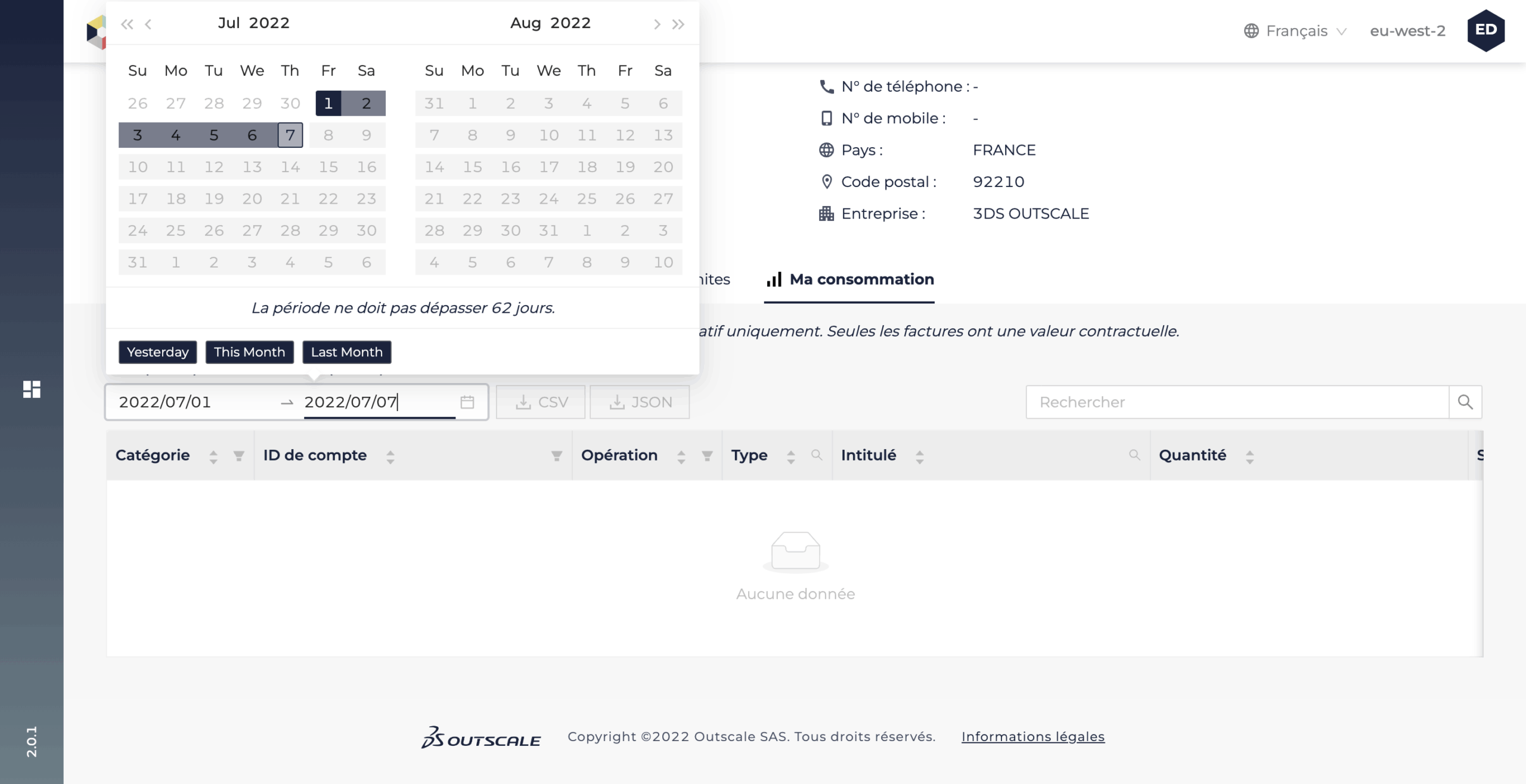
Task: Toggle sort arrows on Type column
Action: coord(790,456)
